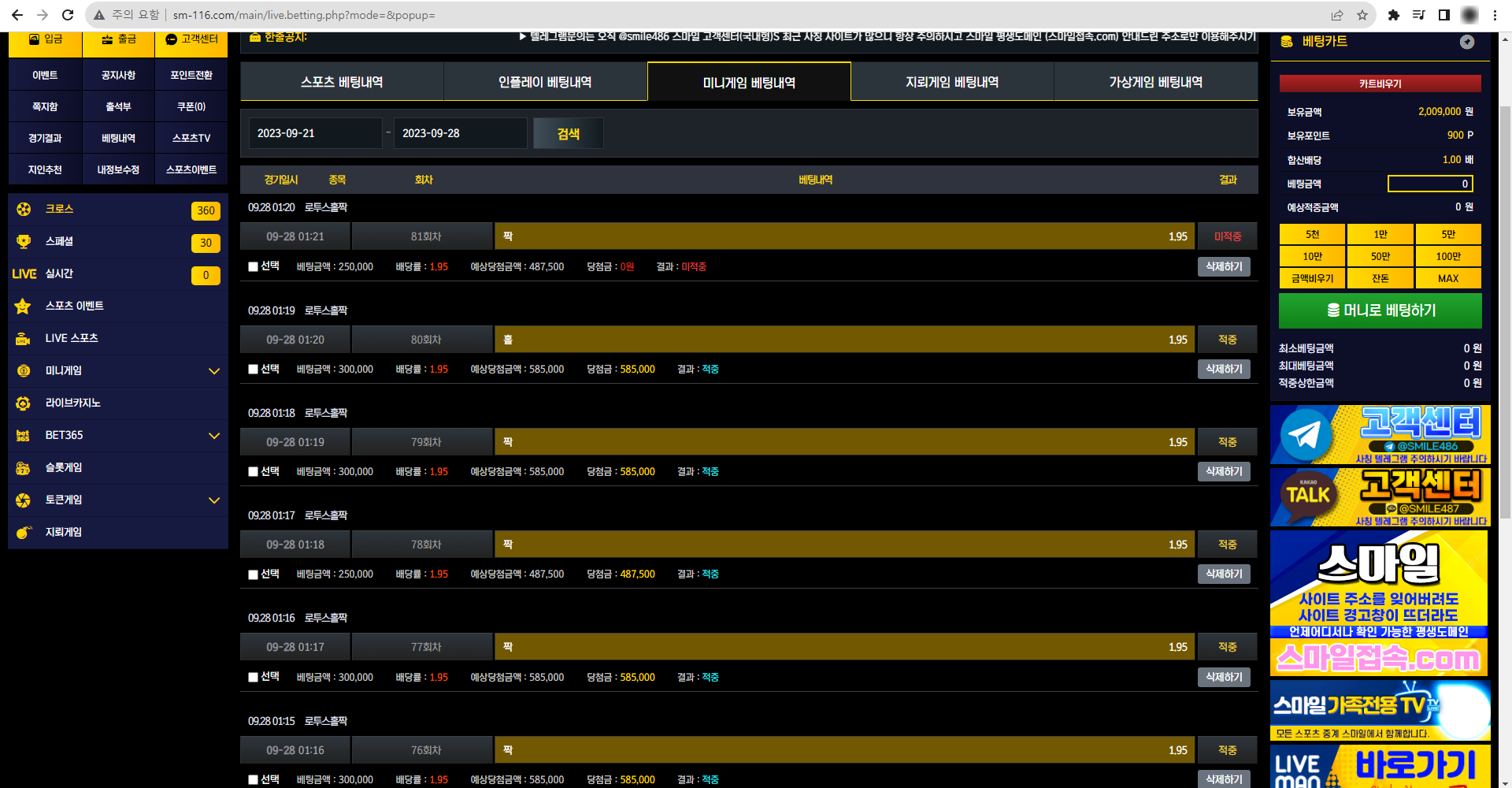The width and height of the screenshot is (1512, 788).
Task: Click the 금액비우기 button
Action: pos(1312,278)
